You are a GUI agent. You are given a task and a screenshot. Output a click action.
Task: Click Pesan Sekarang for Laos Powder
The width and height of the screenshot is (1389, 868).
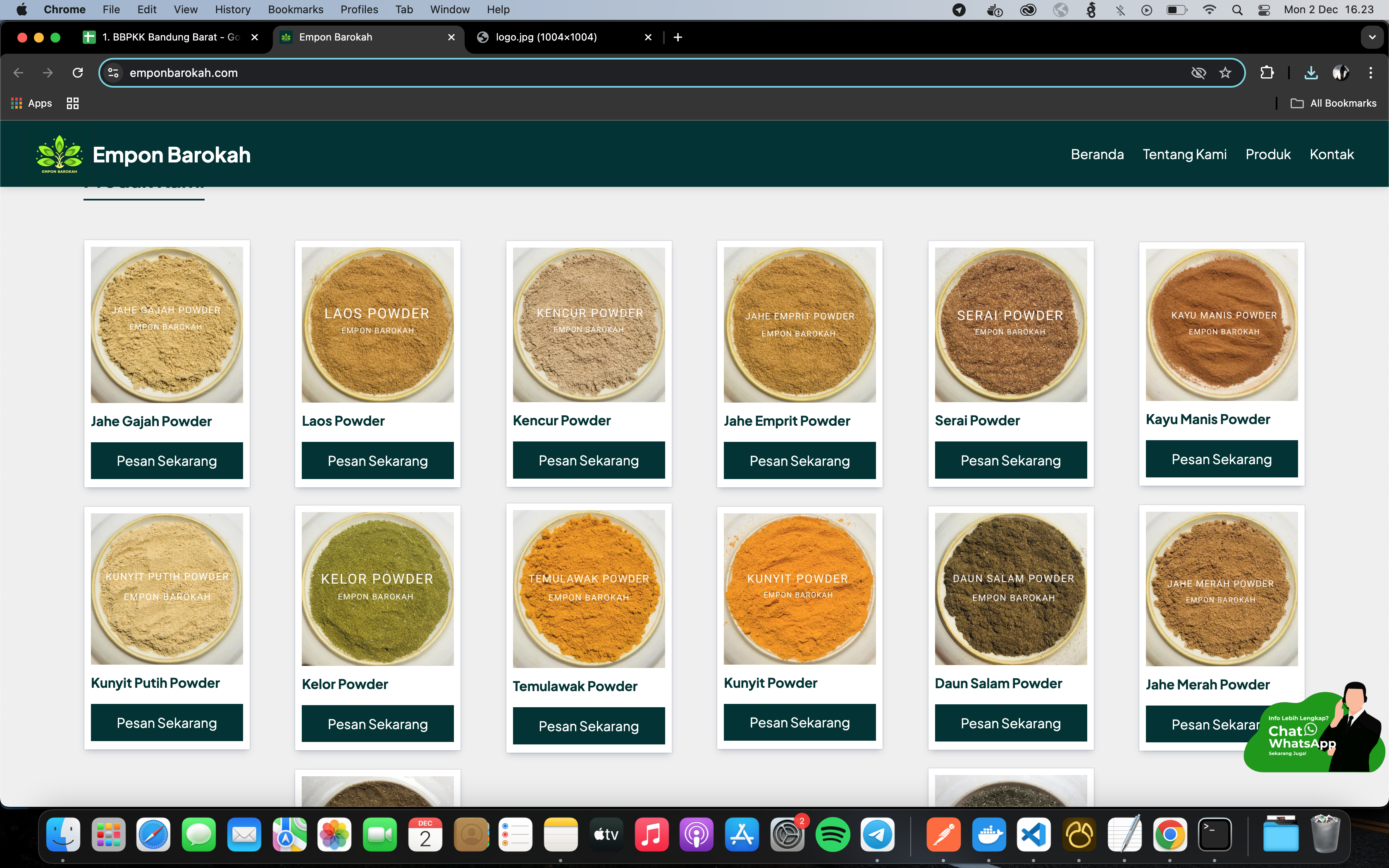pos(378,460)
